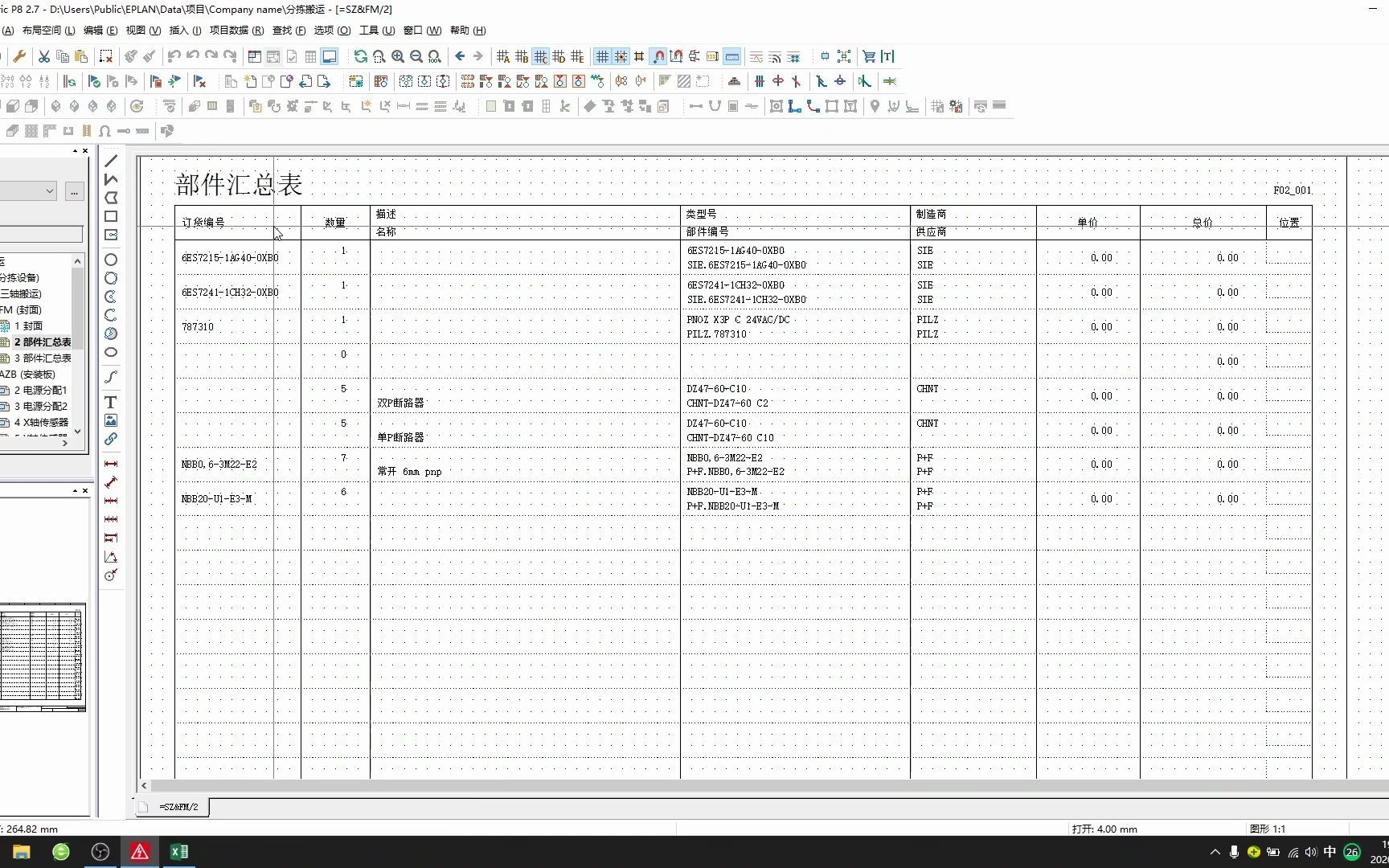Click table cell 'PNOZ X3P C 24VAC/DC'
The height and width of the screenshot is (868, 1389).
(x=738, y=320)
